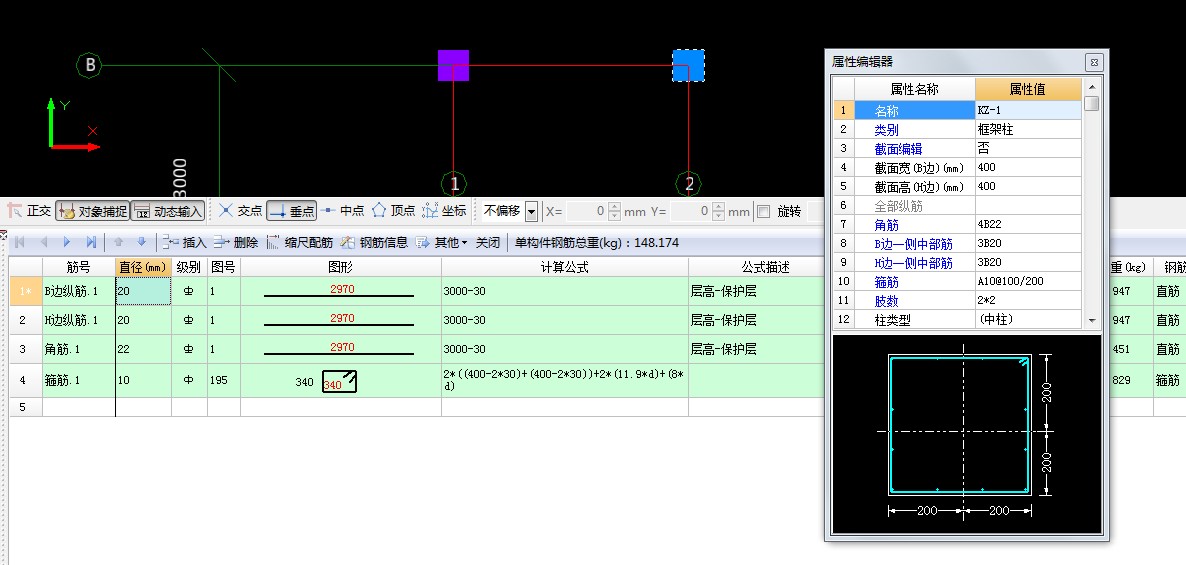Enable 中点 midpoint snap
Screen dimensions: 1186x565
tap(343, 211)
